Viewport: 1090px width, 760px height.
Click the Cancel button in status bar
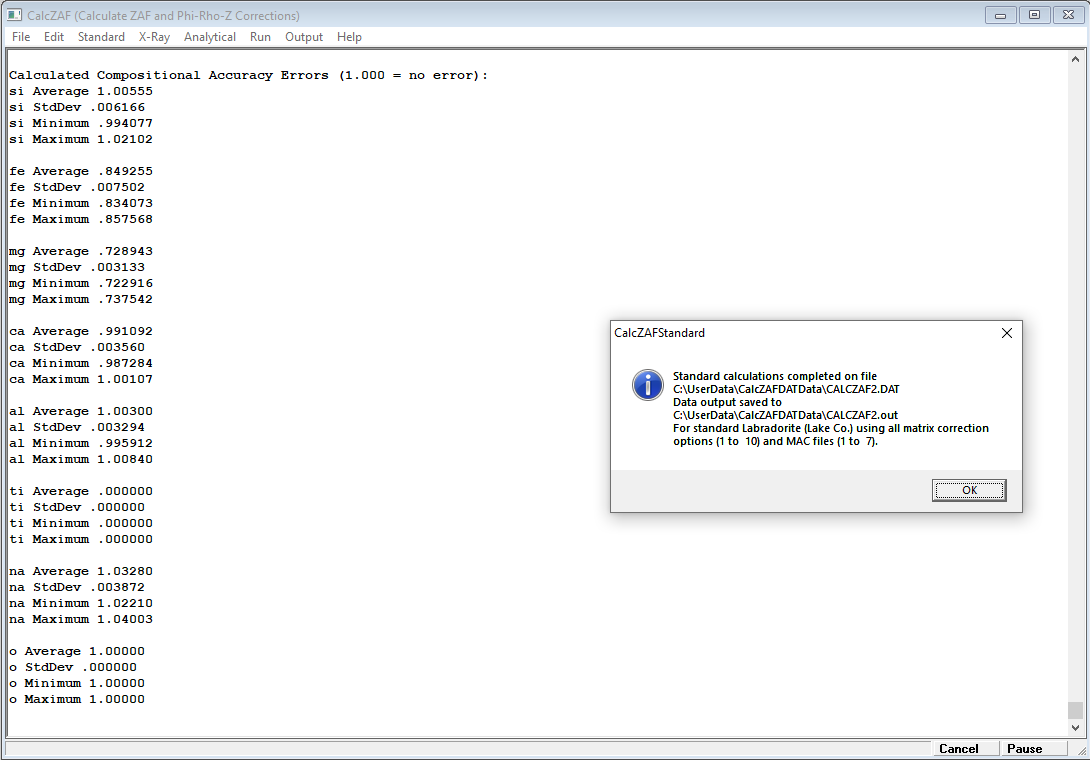(958, 748)
